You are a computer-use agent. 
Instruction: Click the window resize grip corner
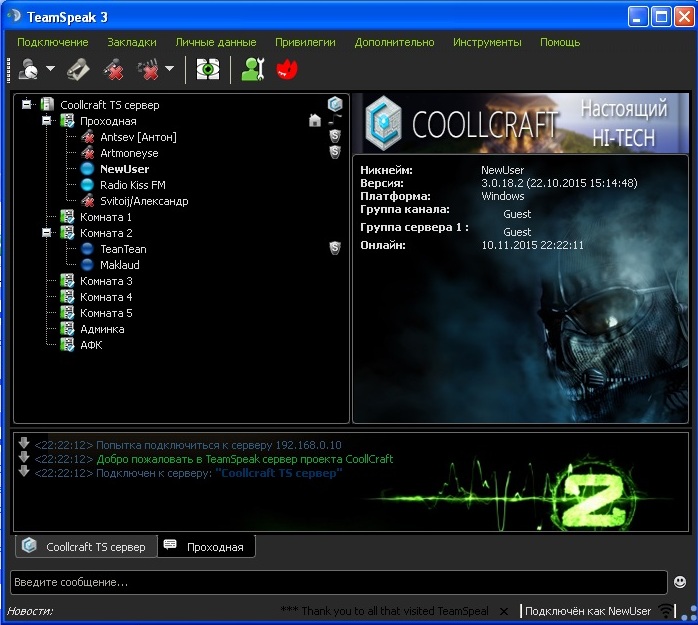coord(690,613)
